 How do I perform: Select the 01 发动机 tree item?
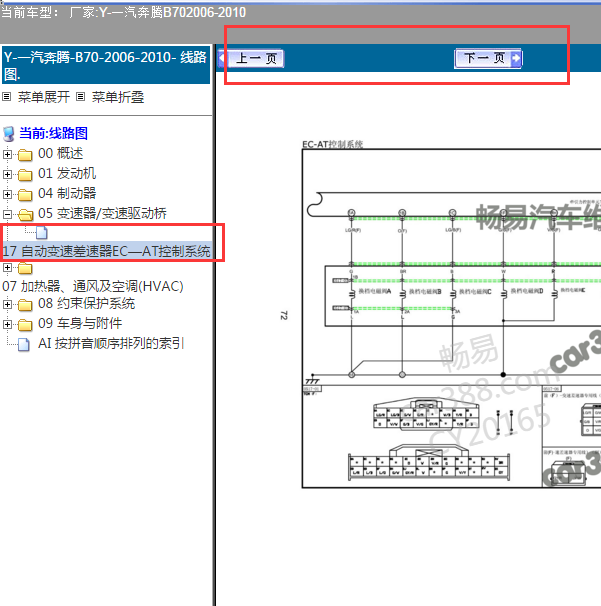tap(67, 174)
